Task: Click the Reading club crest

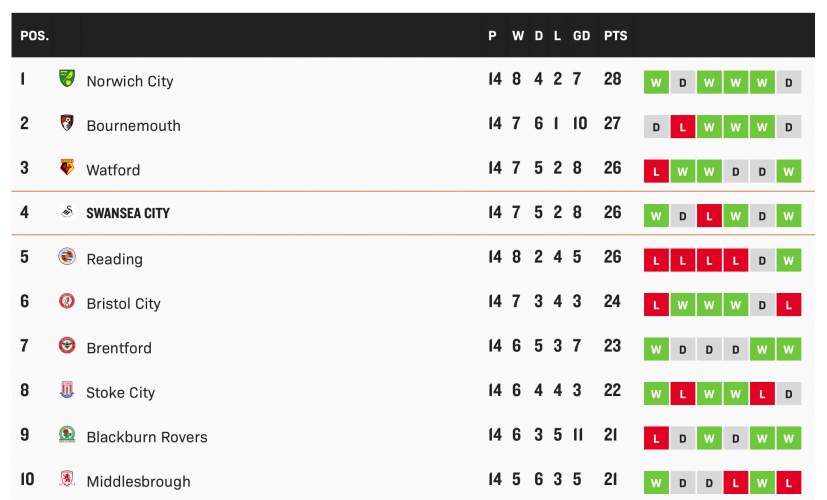Action: click(x=67, y=257)
